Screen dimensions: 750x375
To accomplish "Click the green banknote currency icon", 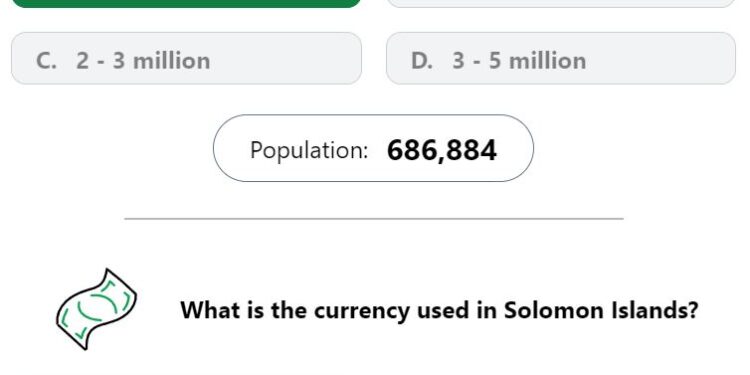I will pyautogui.click(x=97, y=309).
